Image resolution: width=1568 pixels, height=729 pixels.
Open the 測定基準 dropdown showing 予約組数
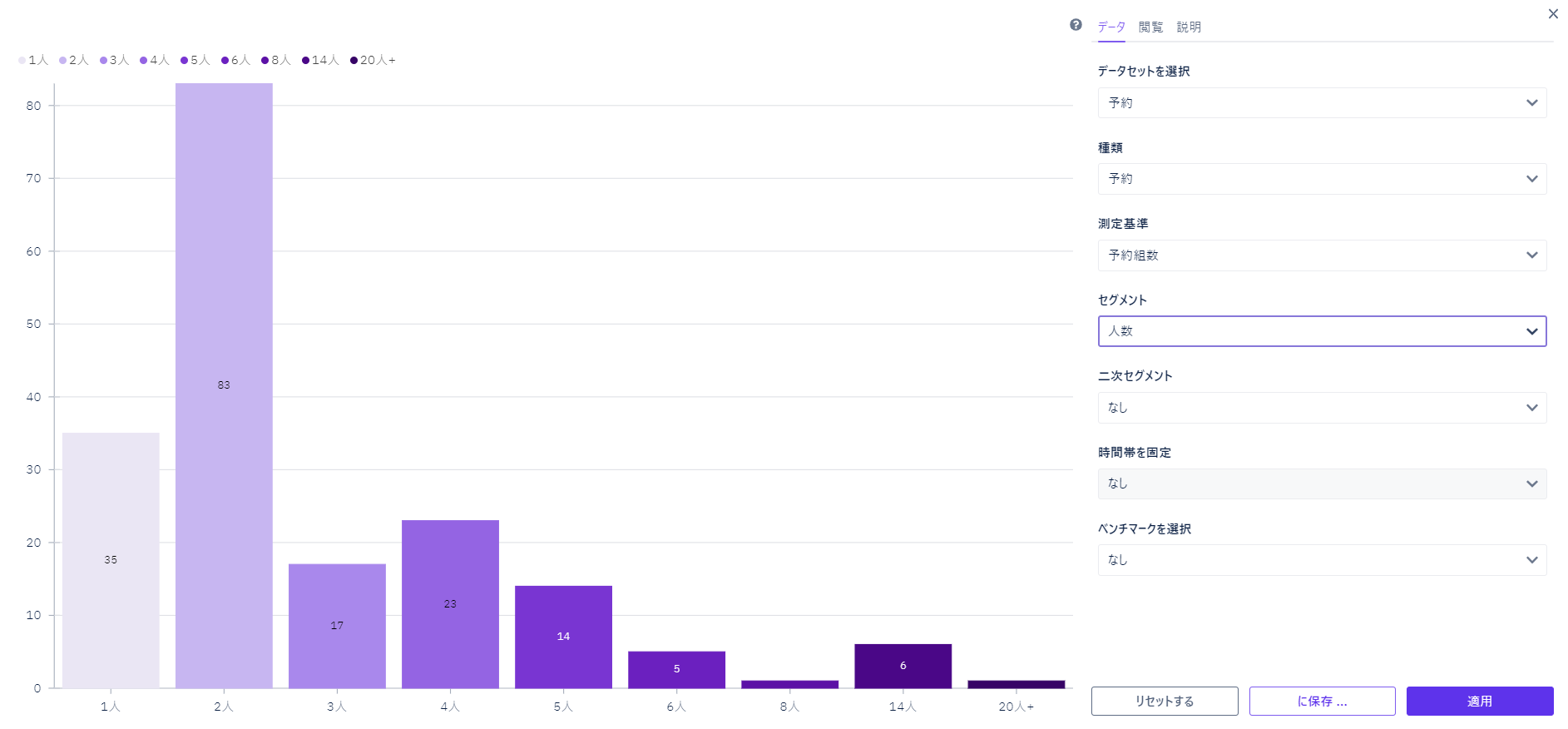[x=1321, y=255]
